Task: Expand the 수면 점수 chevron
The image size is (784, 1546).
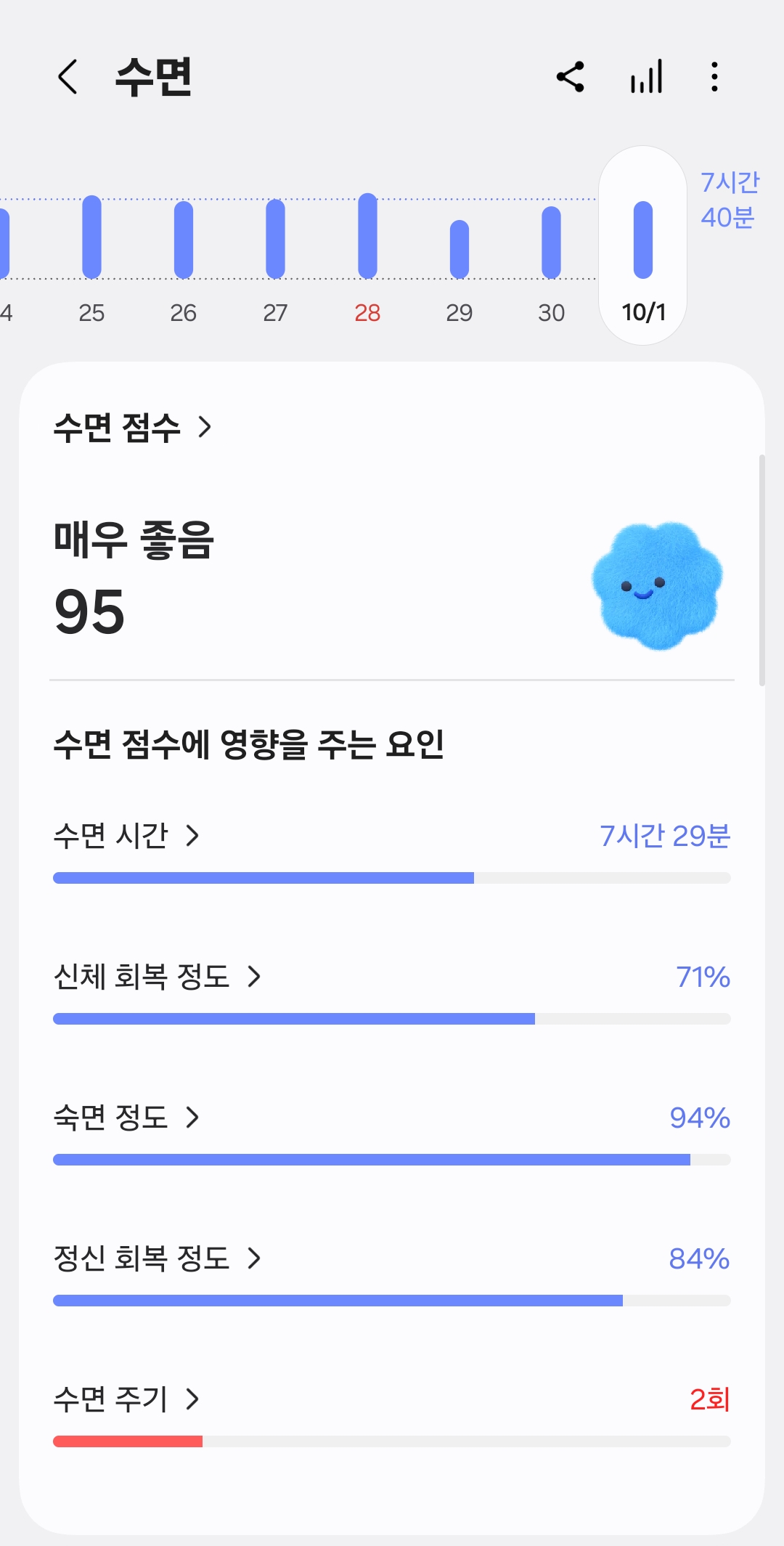Action: click(x=205, y=427)
